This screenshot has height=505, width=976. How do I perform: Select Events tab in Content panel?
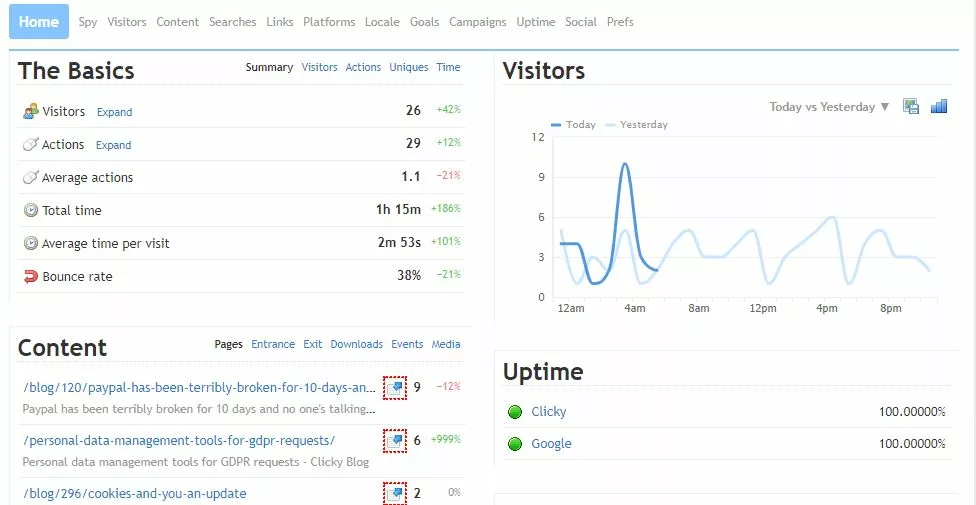tap(407, 344)
